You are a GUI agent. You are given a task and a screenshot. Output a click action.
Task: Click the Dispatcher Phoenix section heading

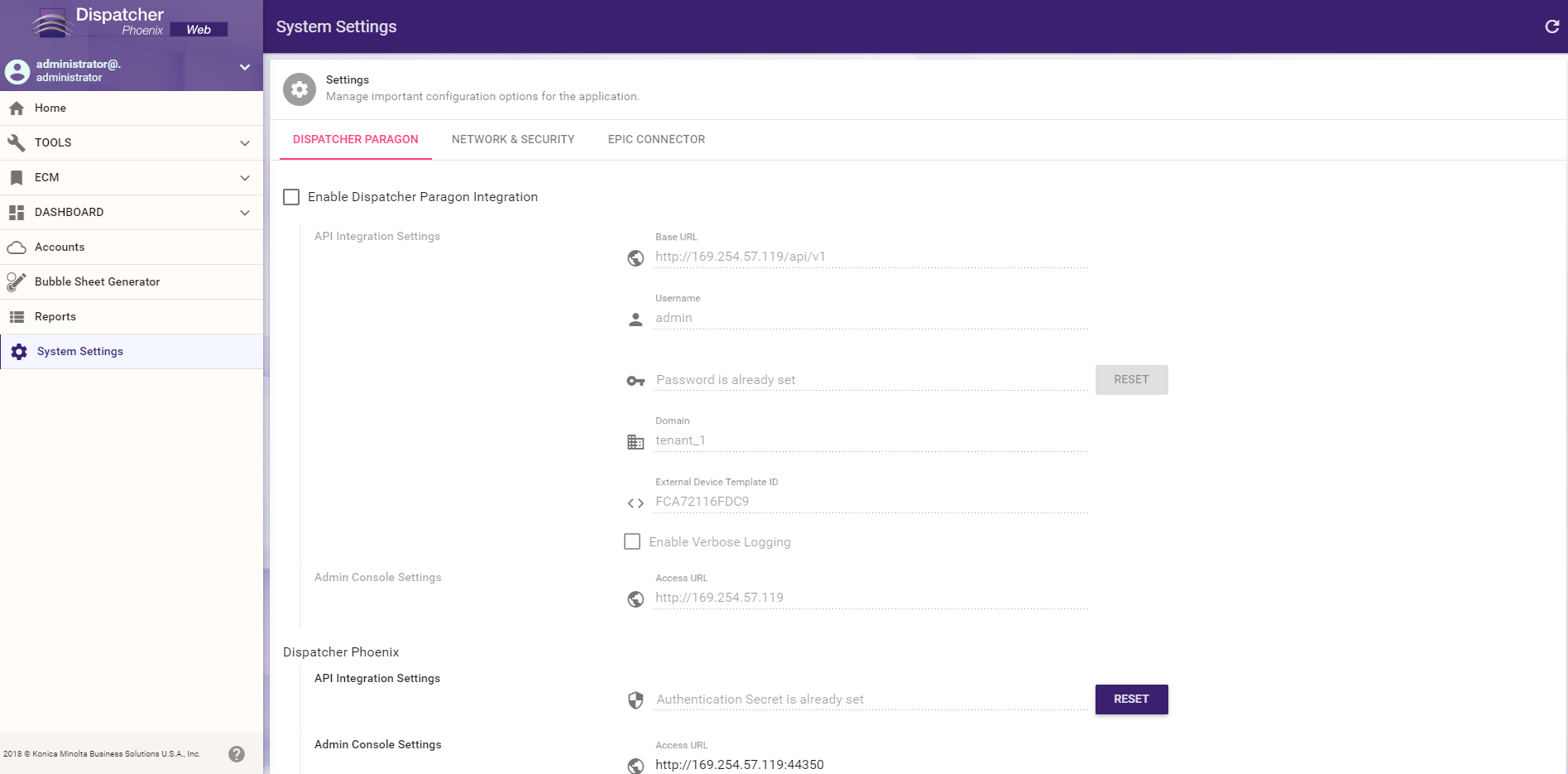(341, 652)
